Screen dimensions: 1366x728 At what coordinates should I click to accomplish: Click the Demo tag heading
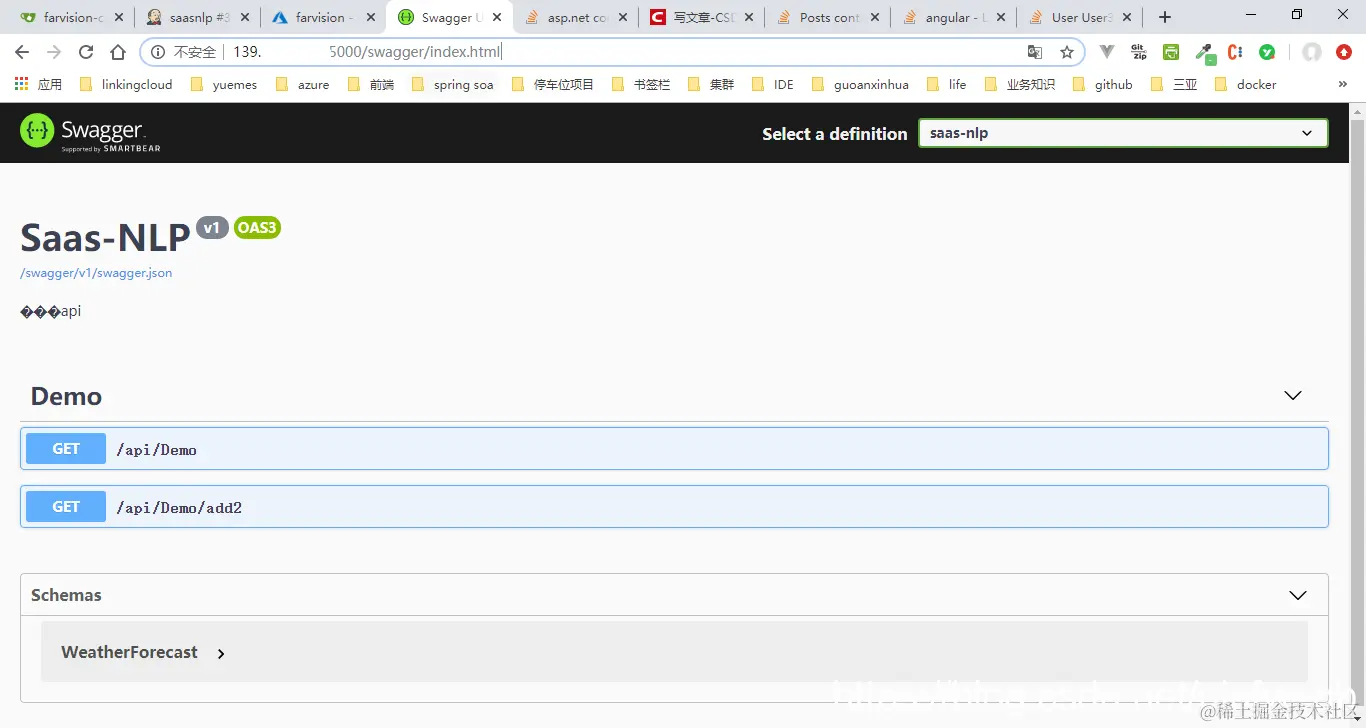(x=66, y=396)
